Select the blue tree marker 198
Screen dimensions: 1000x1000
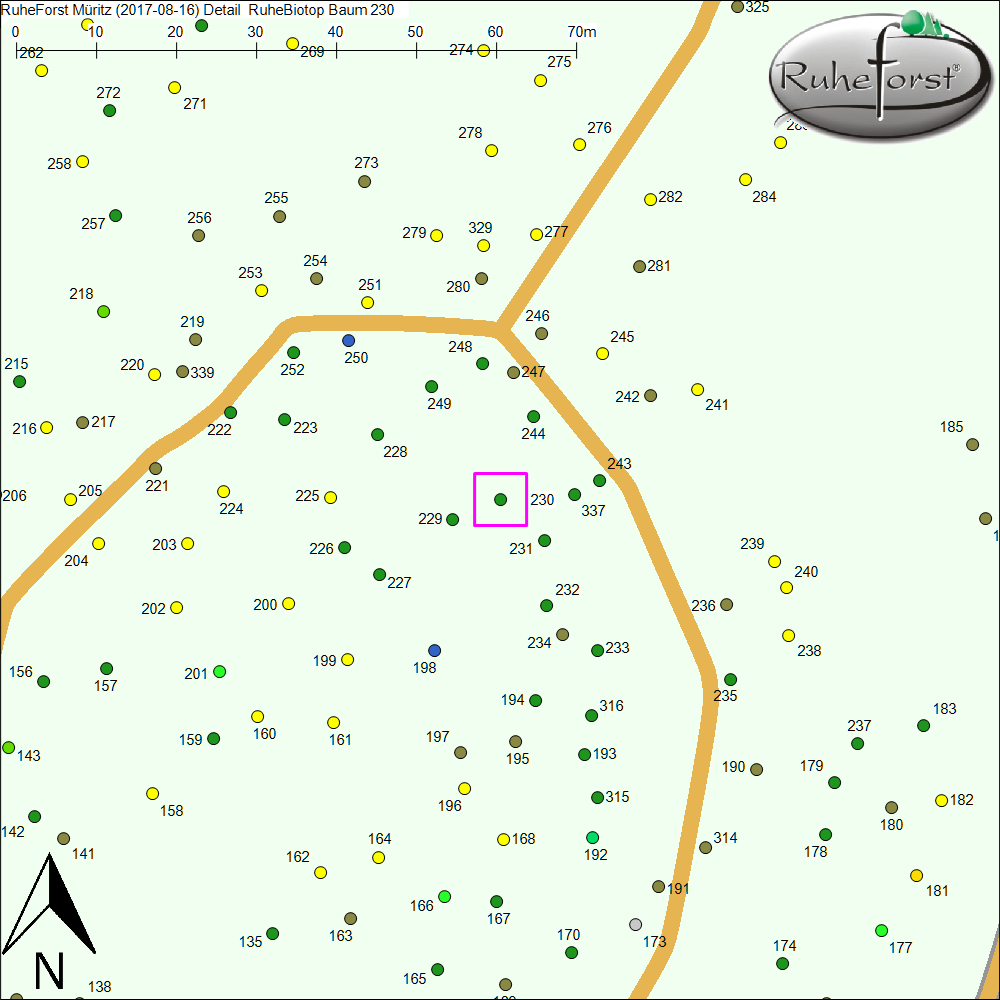(x=434, y=650)
